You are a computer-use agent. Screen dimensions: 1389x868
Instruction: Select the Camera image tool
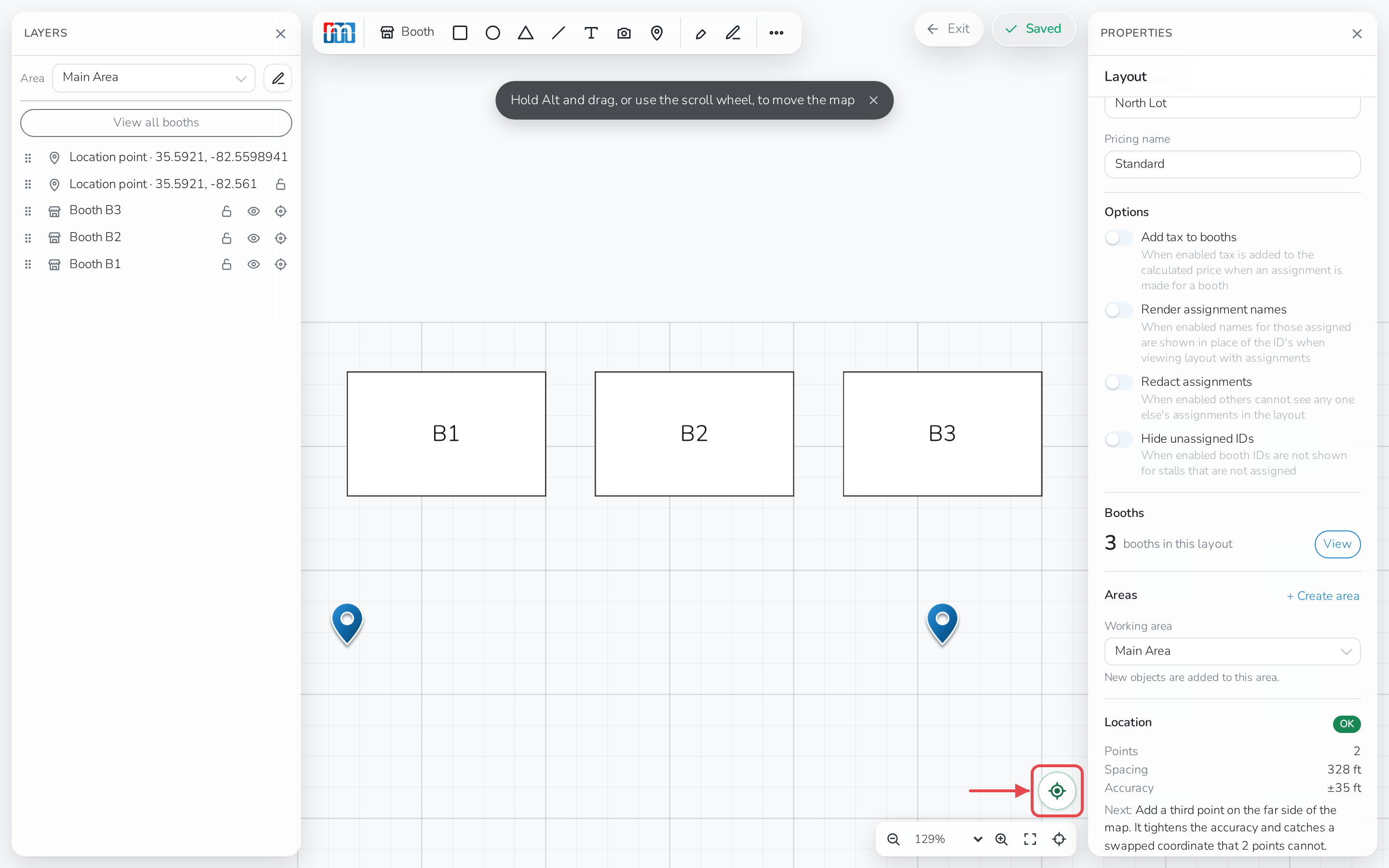coord(624,33)
